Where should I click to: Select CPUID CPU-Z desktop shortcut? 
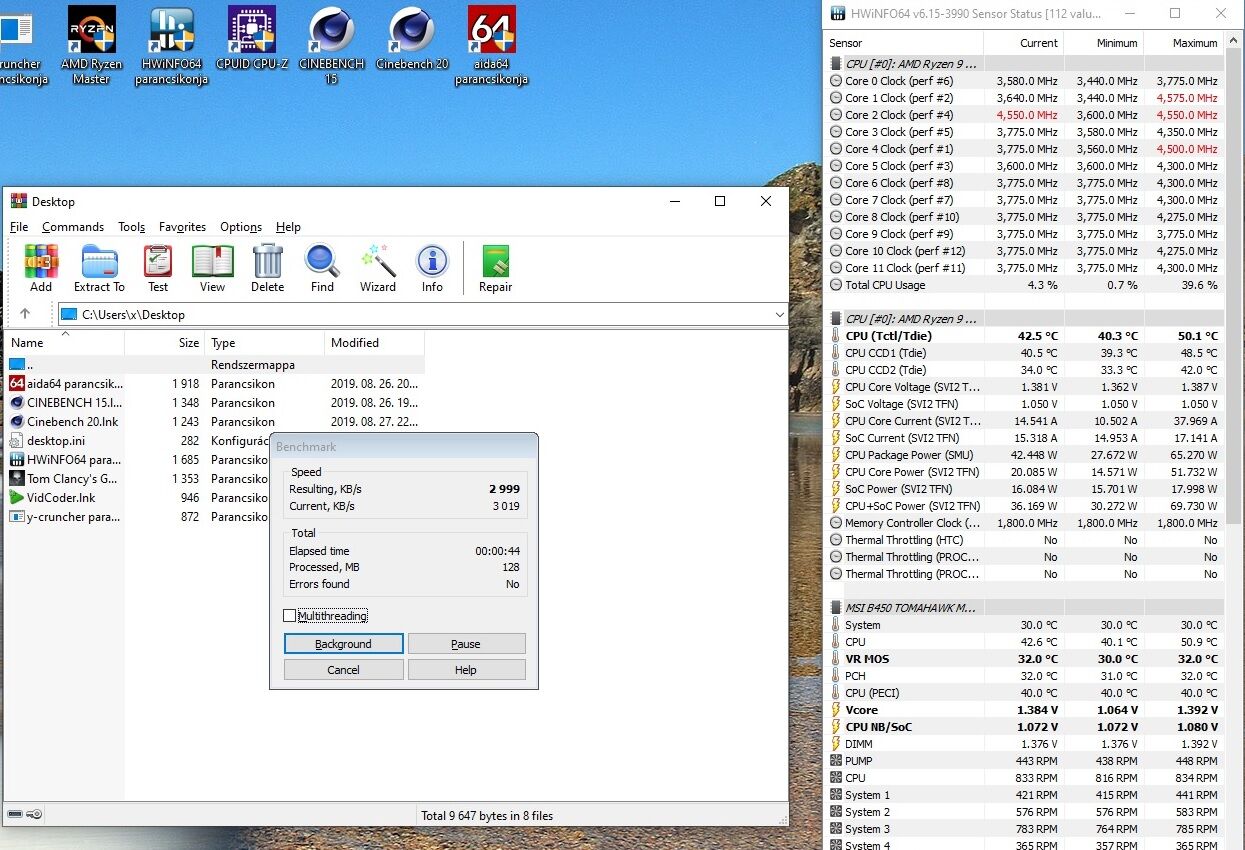click(x=251, y=38)
